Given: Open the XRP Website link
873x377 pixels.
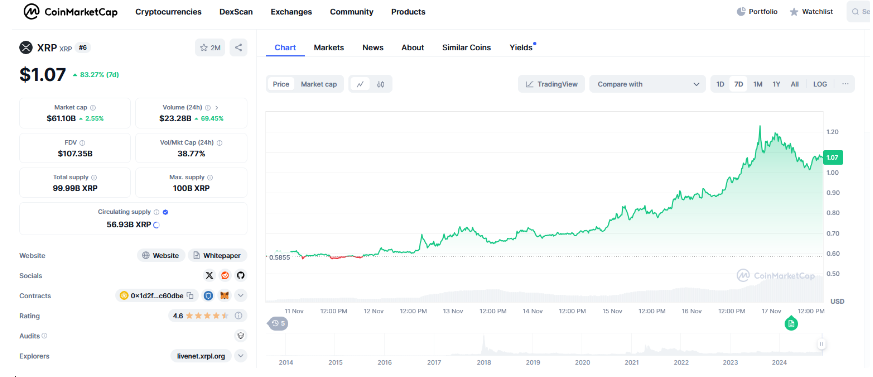Looking at the screenshot, I should pyautogui.click(x=161, y=256).
